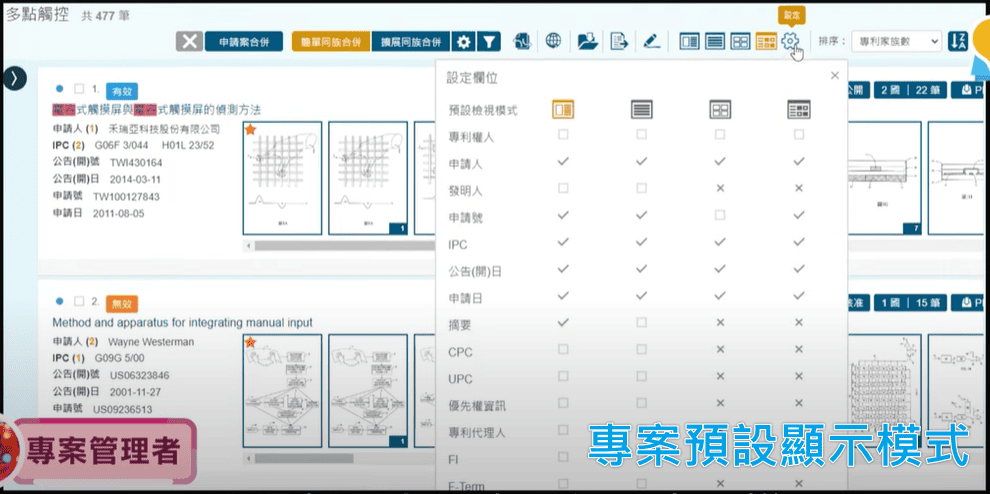The width and height of the screenshot is (990, 494).
Task: Expand the left sidebar with arrow button
Action: (14, 79)
